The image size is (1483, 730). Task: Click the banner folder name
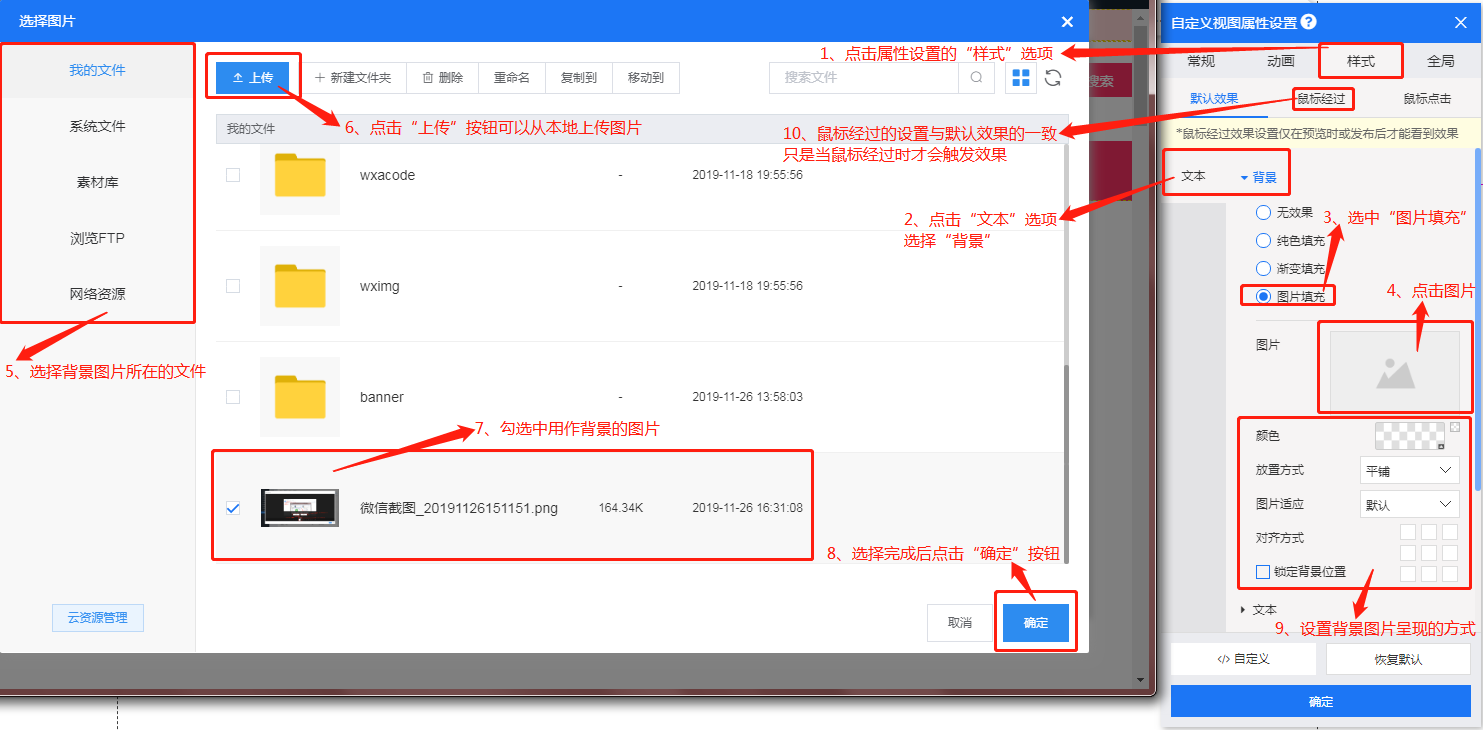[x=382, y=397]
